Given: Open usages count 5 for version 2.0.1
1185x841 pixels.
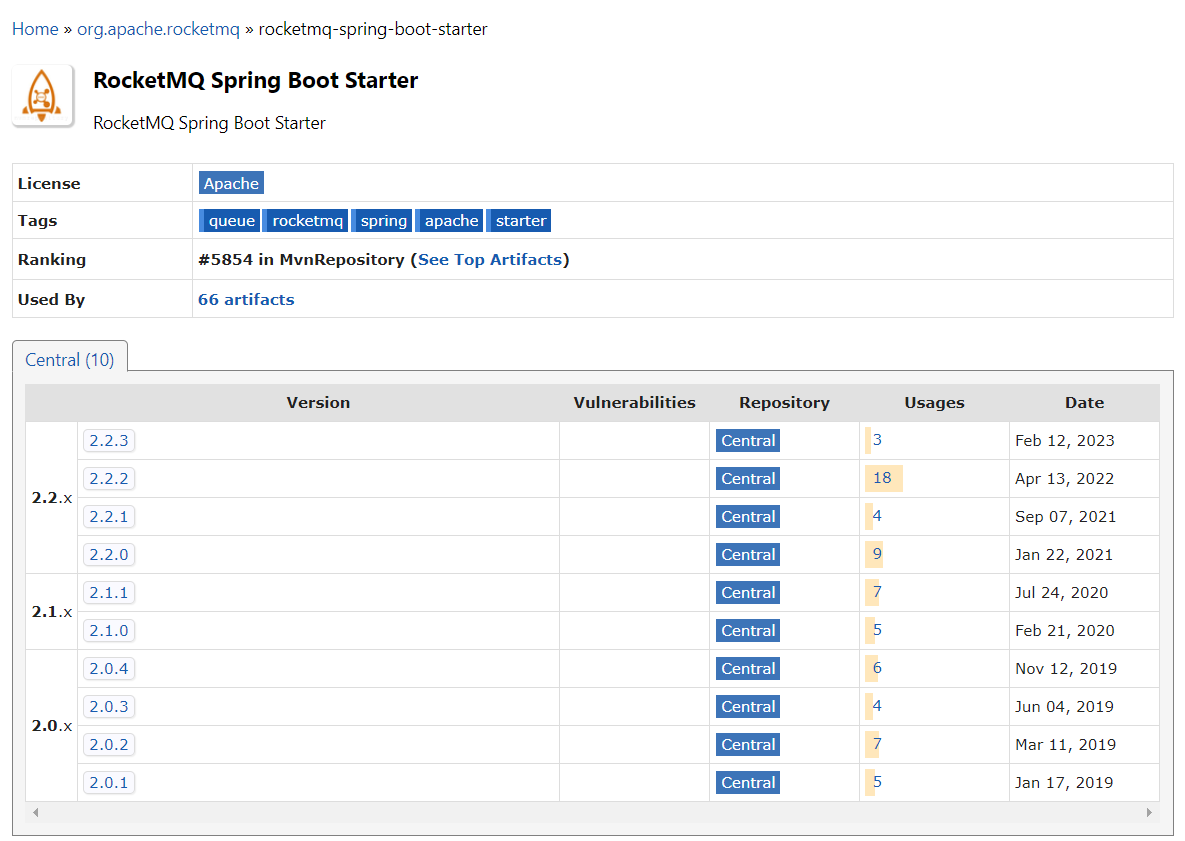Looking at the screenshot, I should point(877,782).
